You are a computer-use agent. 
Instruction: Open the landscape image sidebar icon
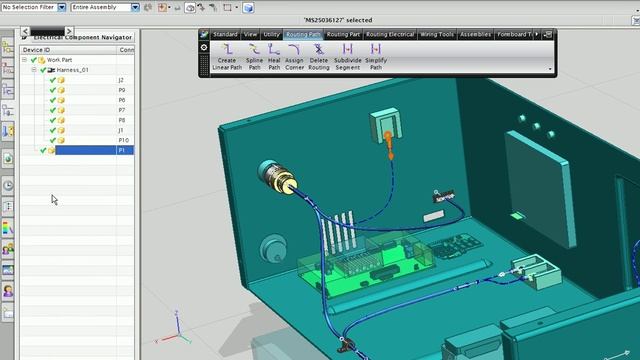pos(8,270)
